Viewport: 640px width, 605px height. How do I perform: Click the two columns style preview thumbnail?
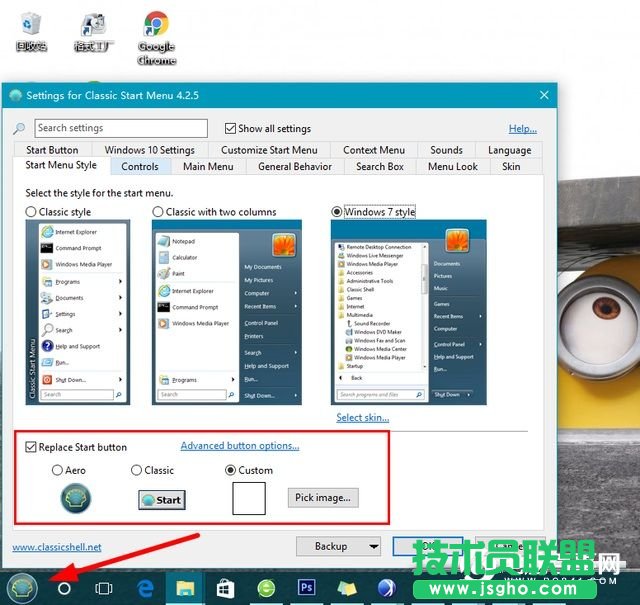click(227, 312)
